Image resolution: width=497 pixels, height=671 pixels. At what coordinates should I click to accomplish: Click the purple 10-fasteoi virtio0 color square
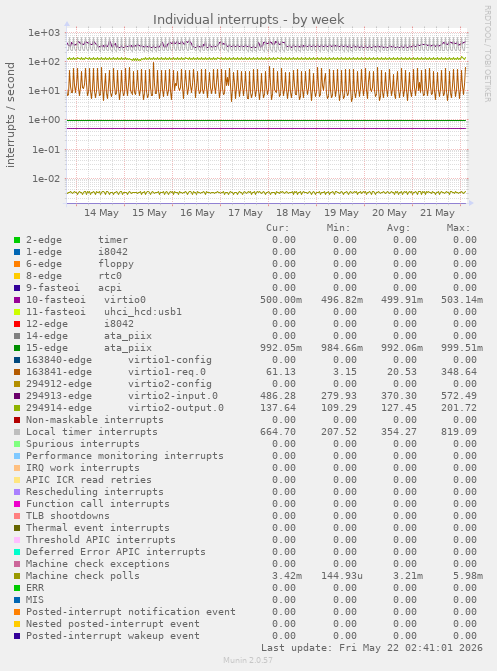[x=17, y=300]
